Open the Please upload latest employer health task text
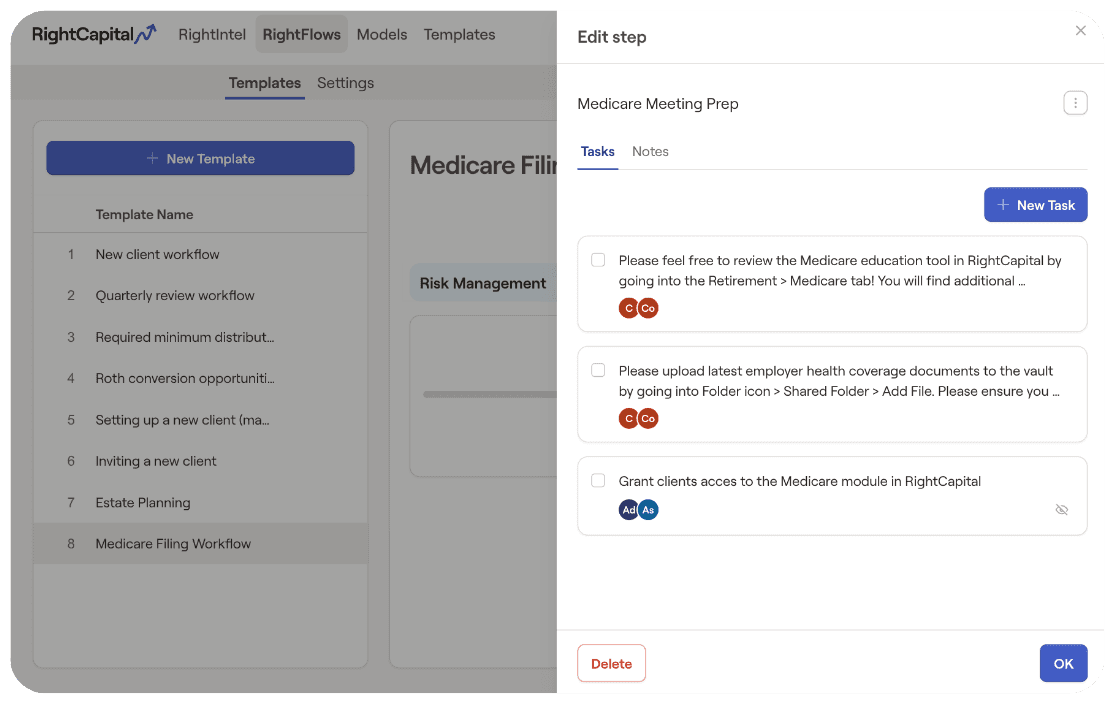The height and width of the screenshot is (704, 1116). [x=839, y=381]
